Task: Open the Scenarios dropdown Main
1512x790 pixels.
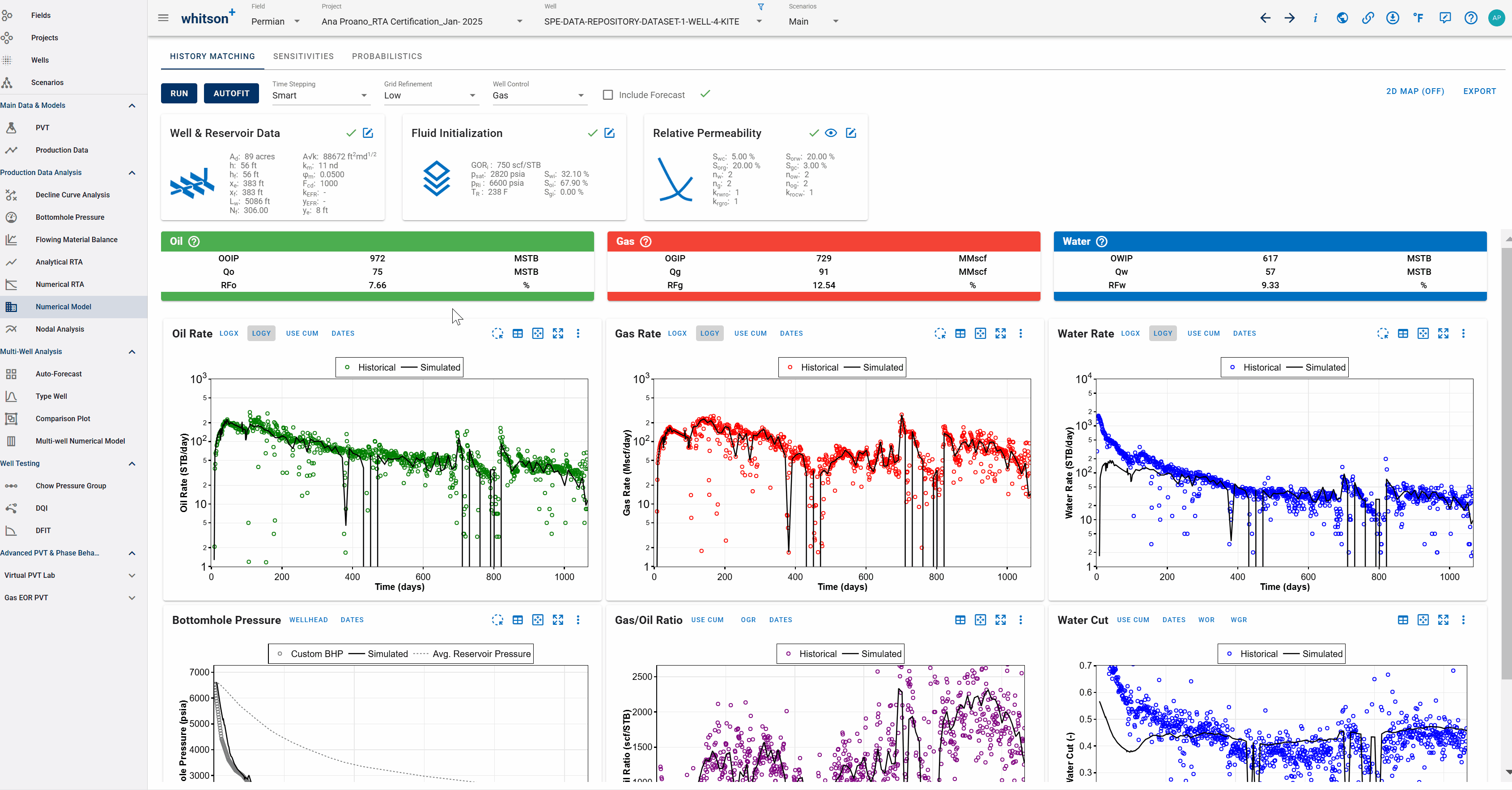Action: pos(814,21)
